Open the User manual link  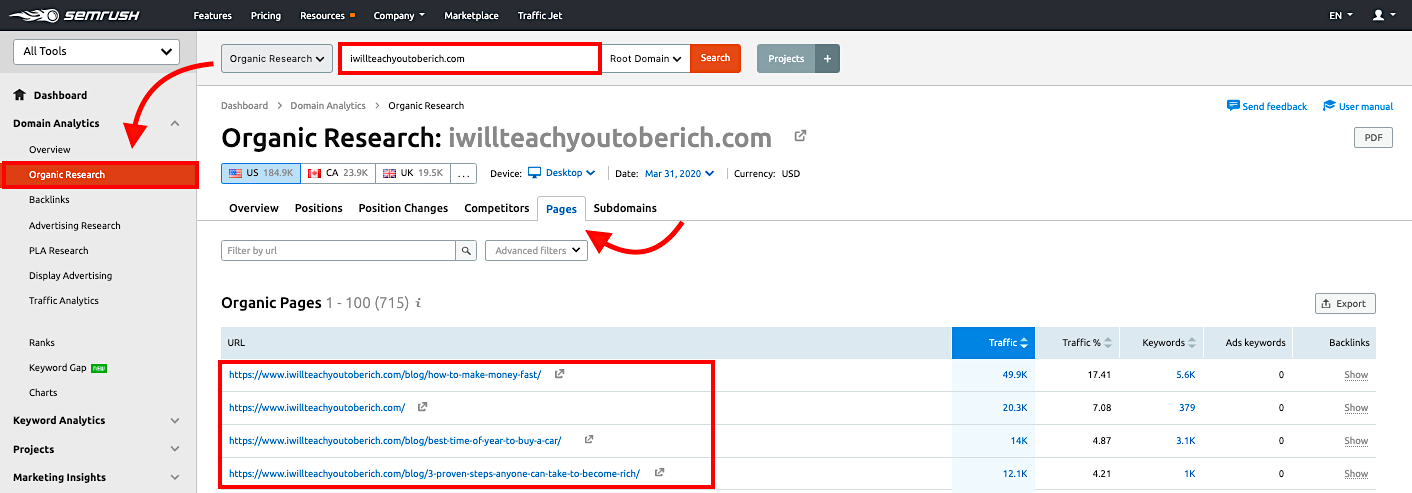pos(1358,106)
